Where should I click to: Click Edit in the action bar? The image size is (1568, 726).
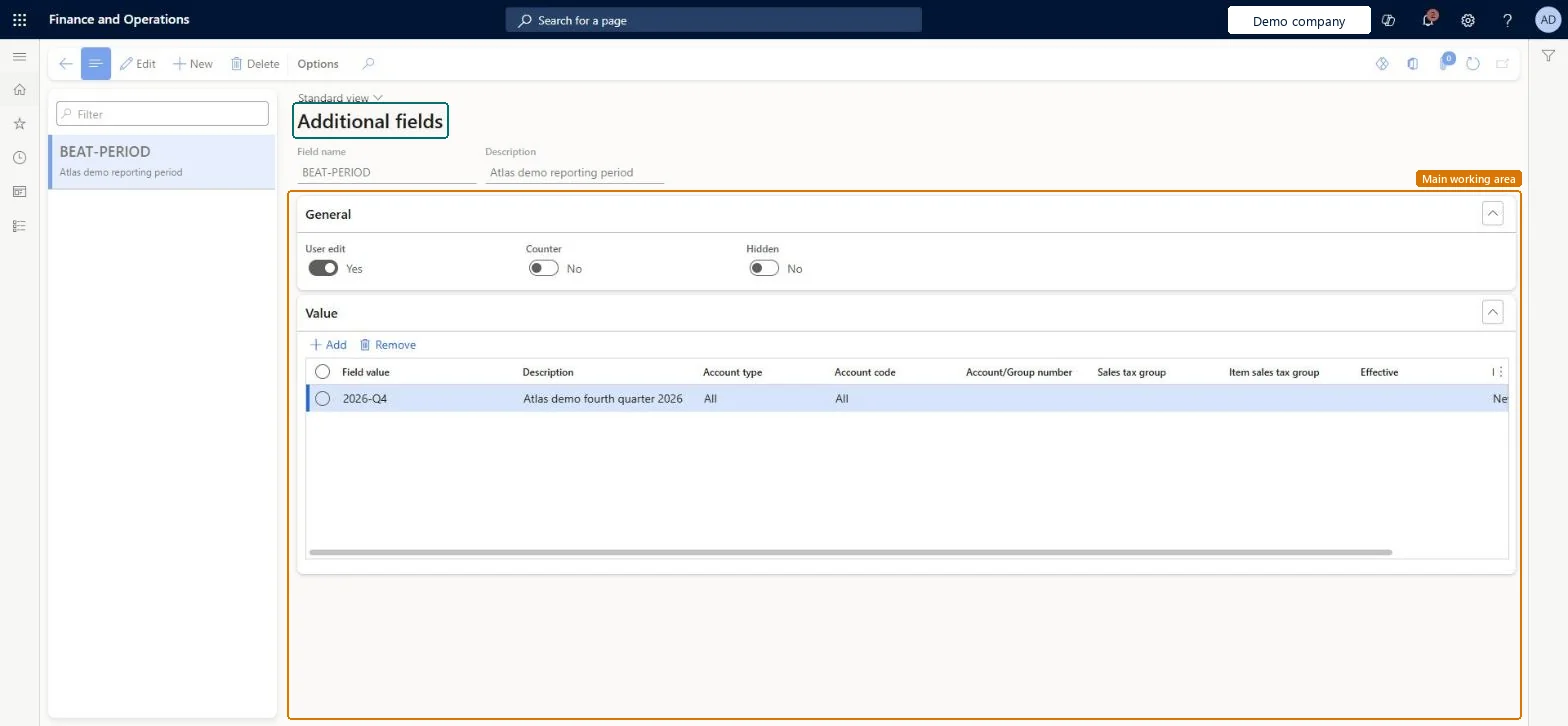click(x=138, y=64)
